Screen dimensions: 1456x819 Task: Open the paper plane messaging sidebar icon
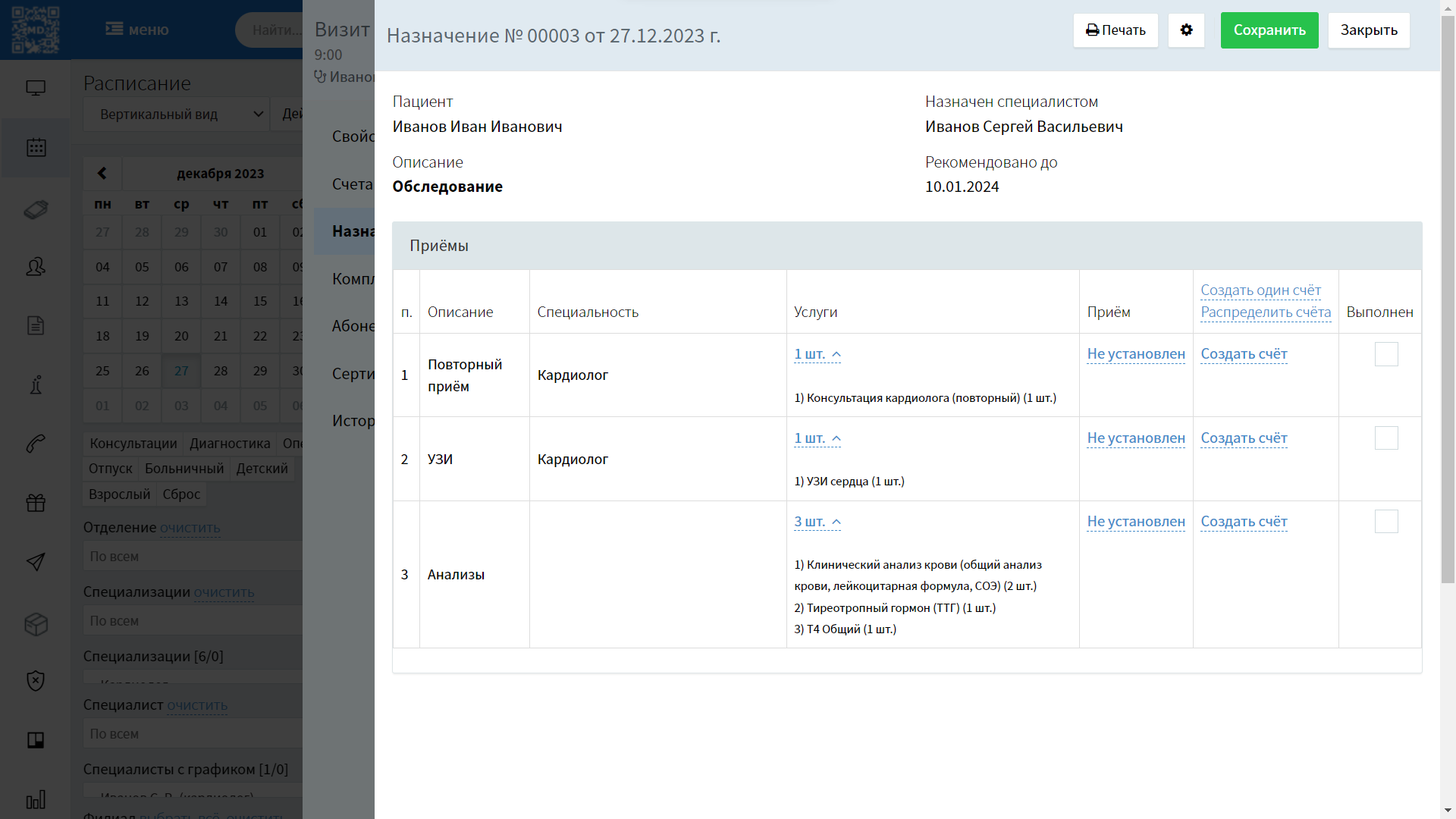click(36, 562)
